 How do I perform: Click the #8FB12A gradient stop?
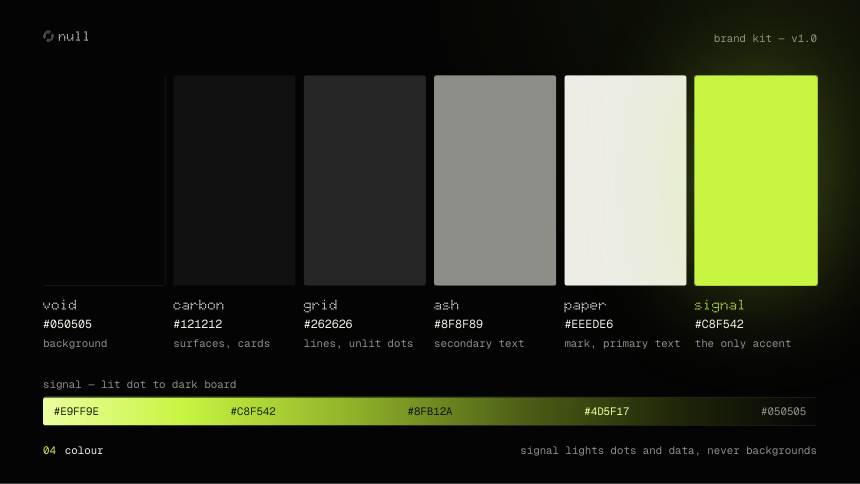point(430,412)
